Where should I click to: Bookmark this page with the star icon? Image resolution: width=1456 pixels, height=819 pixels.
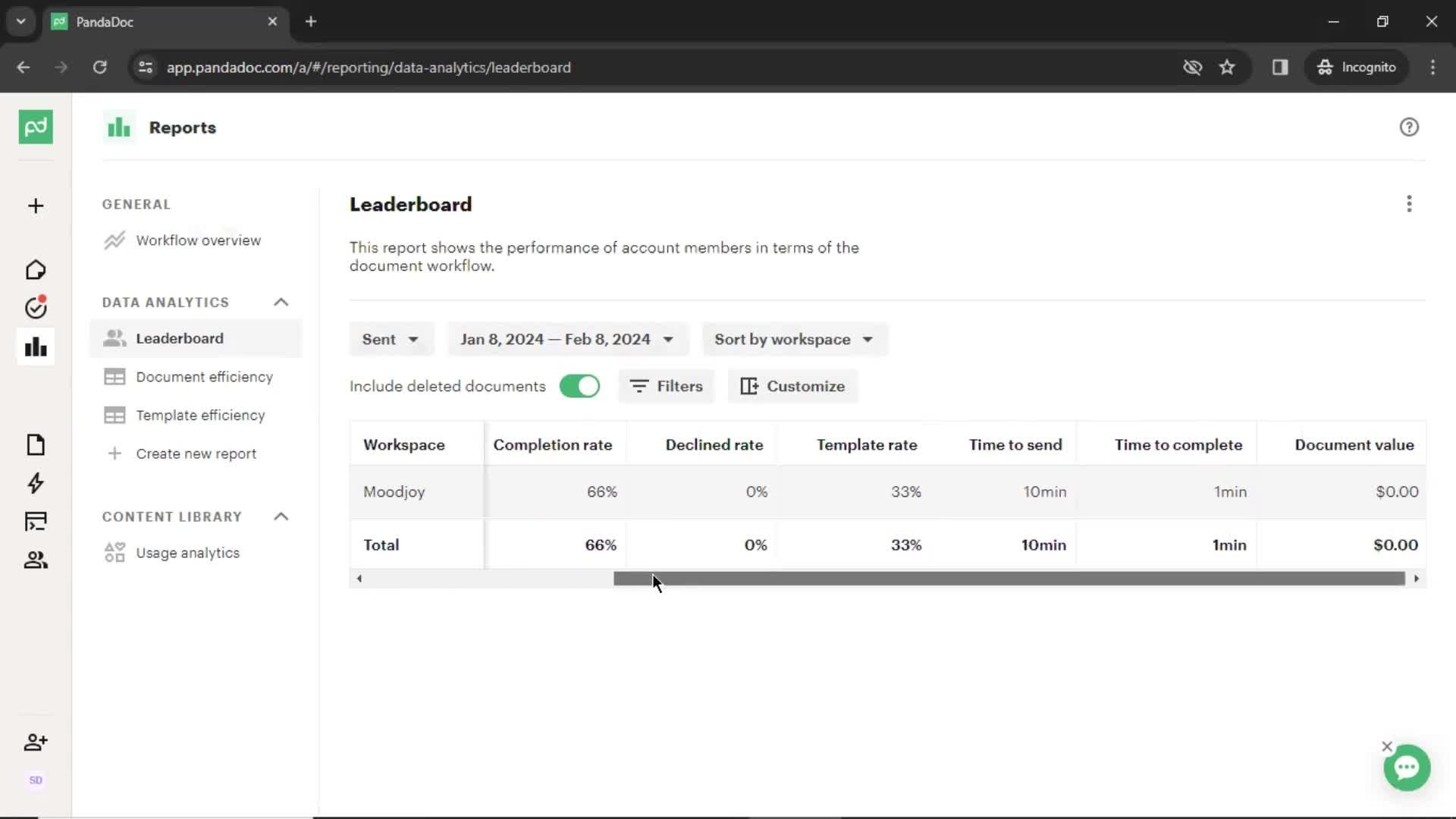[x=1227, y=67]
